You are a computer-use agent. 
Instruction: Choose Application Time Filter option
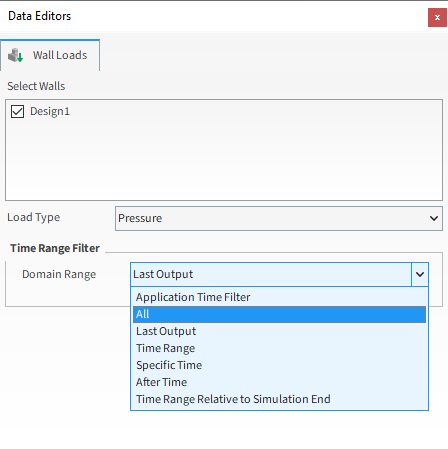279,297
